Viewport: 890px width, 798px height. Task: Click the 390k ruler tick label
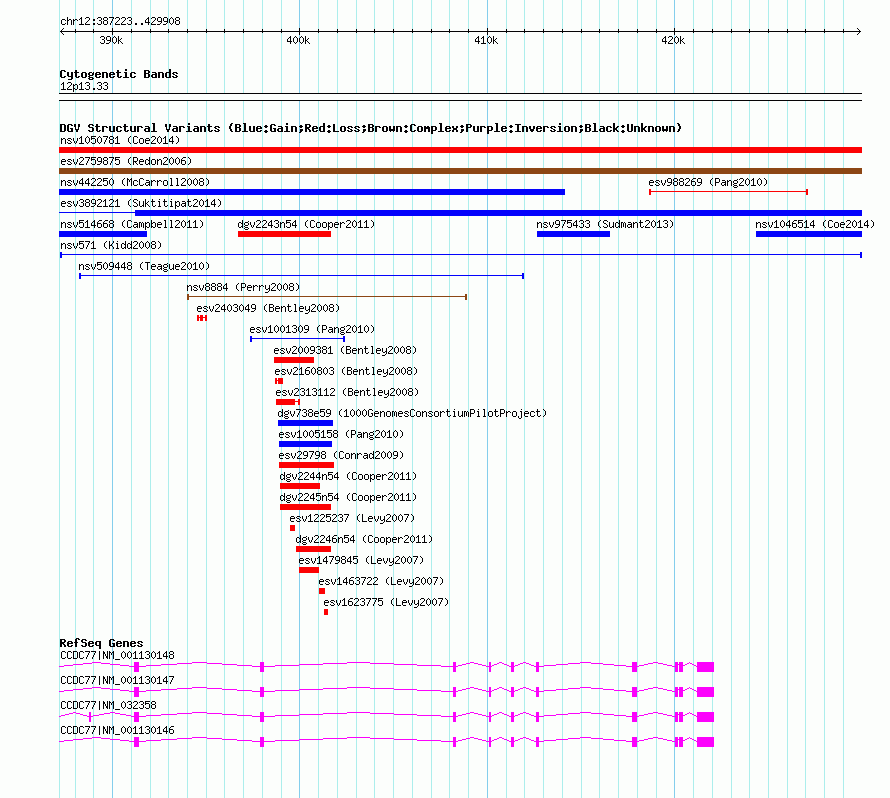coord(111,40)
